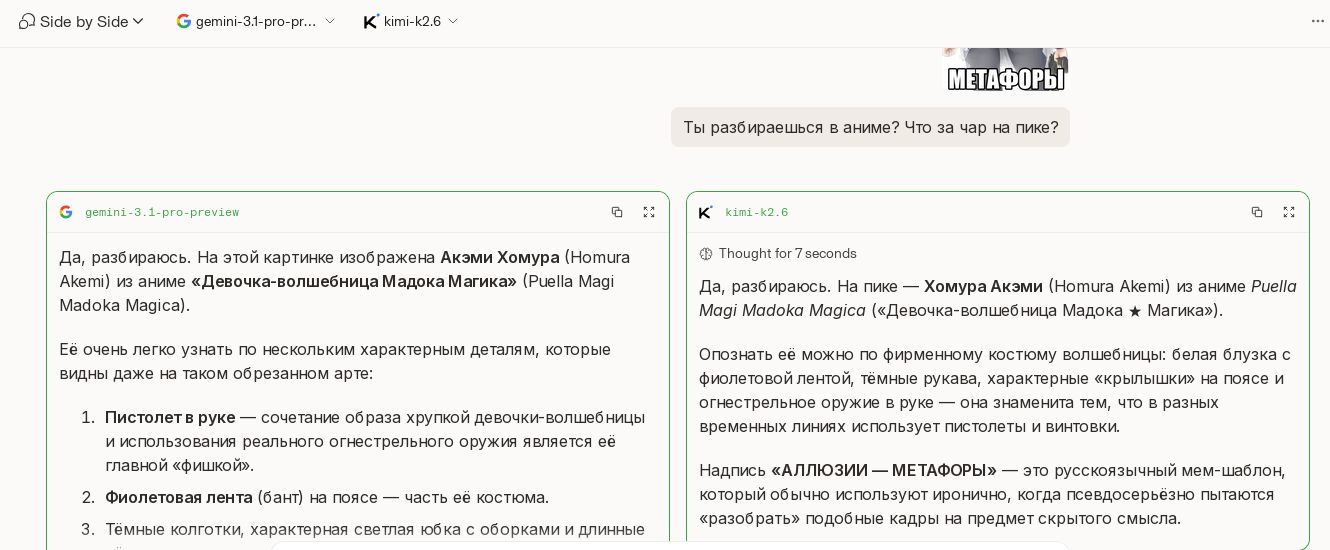
Task: Expand the kimi-k2.6 response panel
Action: pyautogui.click(x=1289, y=212)
